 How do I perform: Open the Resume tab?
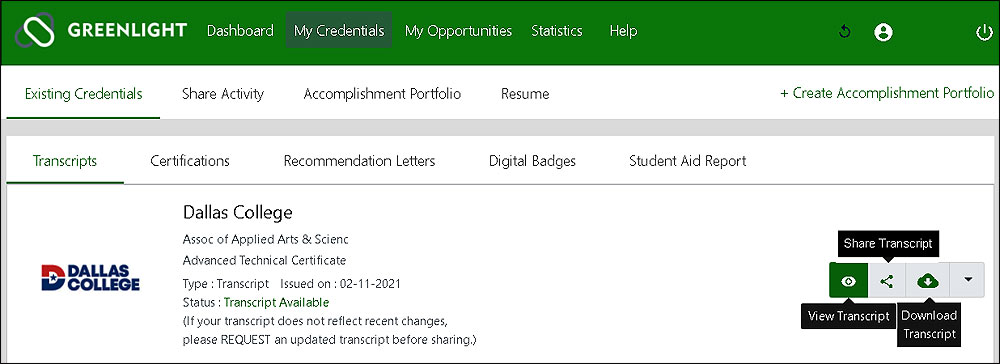click(x=525, y=94)
